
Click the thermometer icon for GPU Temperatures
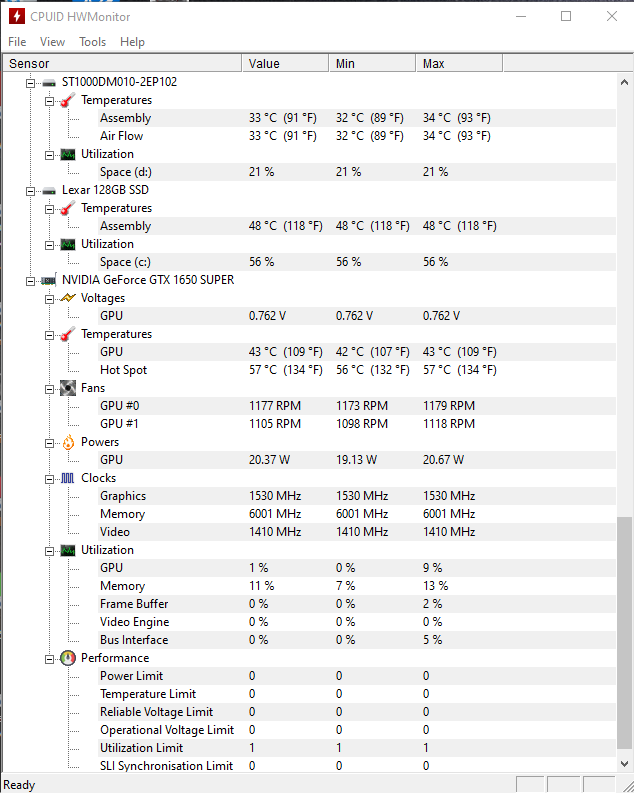tap(68, 334)
